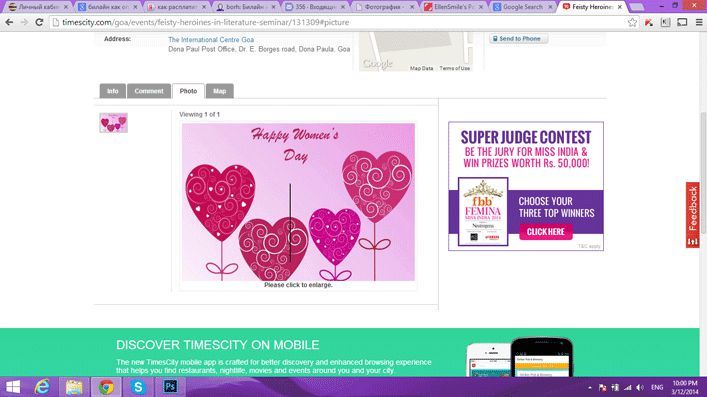Open Skype from the taskbar

pyautogui.click(x=138, y=387)
